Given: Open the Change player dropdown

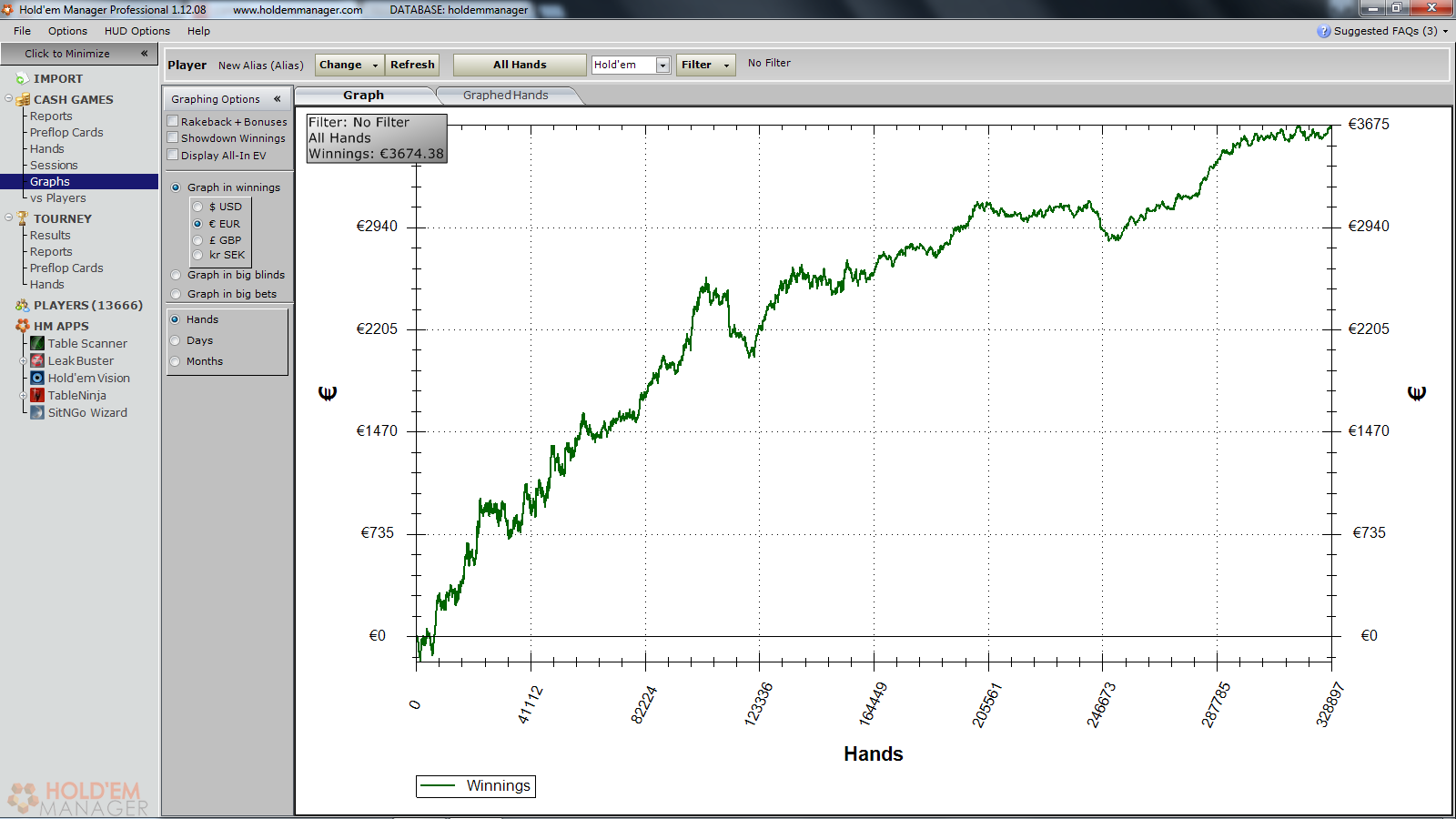Looking at the screenshot, I should click(x=349, y=65).
